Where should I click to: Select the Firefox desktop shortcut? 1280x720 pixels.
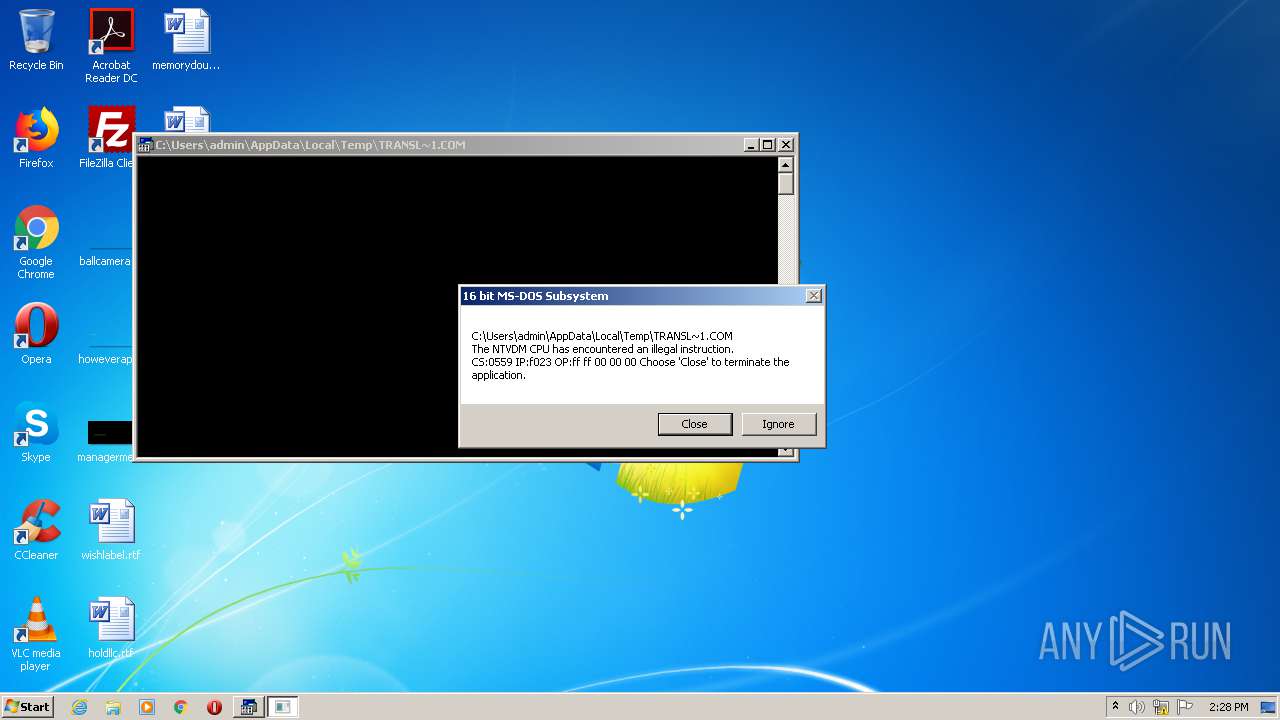coord(36,139)
